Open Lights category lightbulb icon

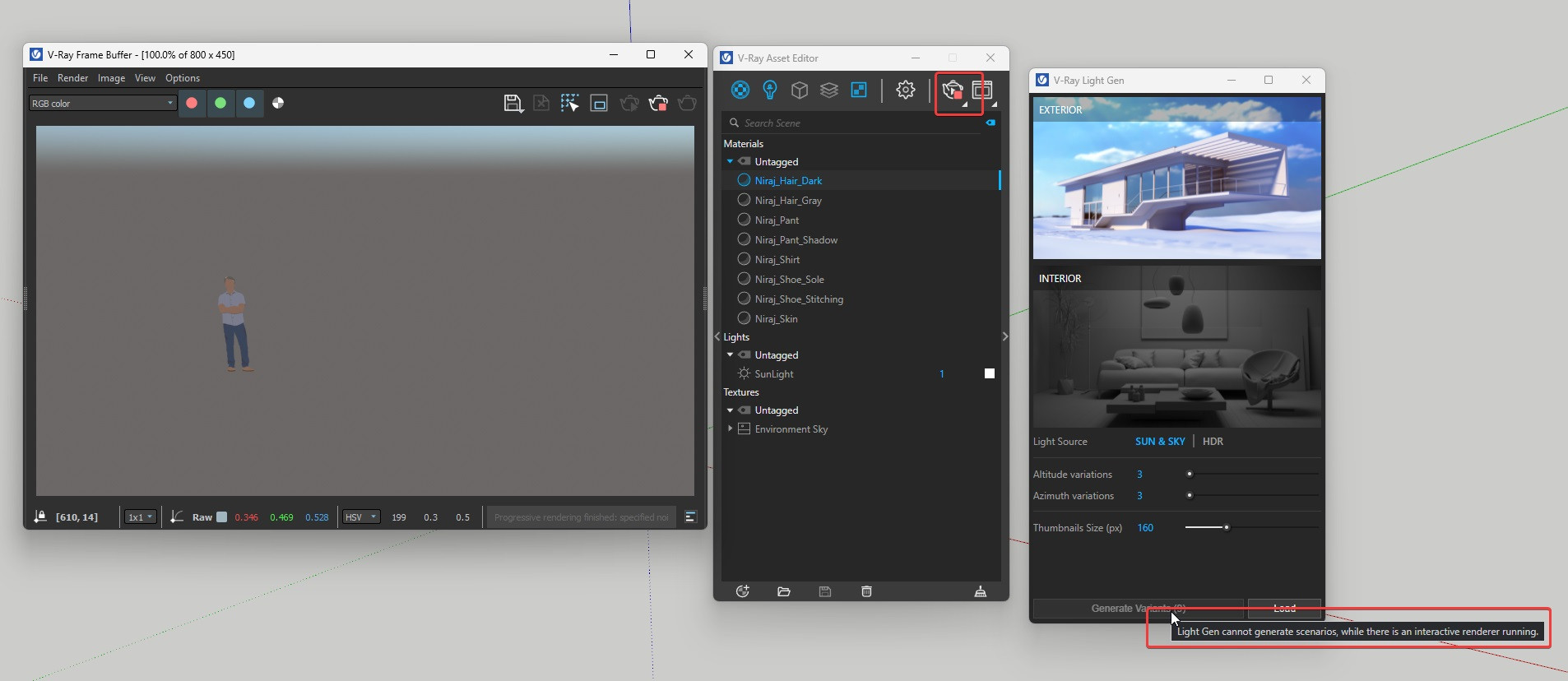[770, 90]
